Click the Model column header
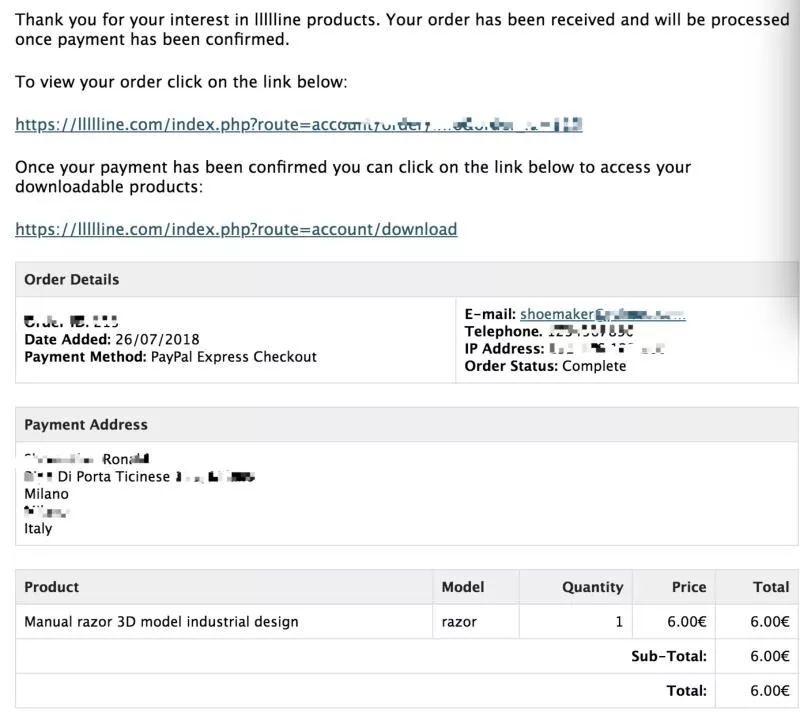Viewport: 800px width, 728px height. tap(463, 587)
